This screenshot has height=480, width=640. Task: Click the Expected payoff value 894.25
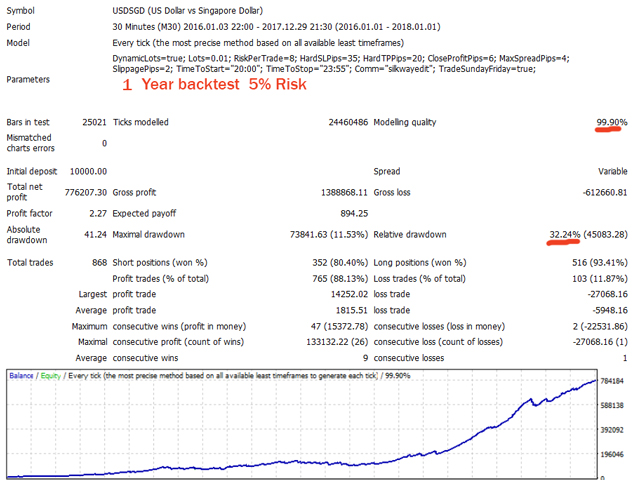click(354, 213)
